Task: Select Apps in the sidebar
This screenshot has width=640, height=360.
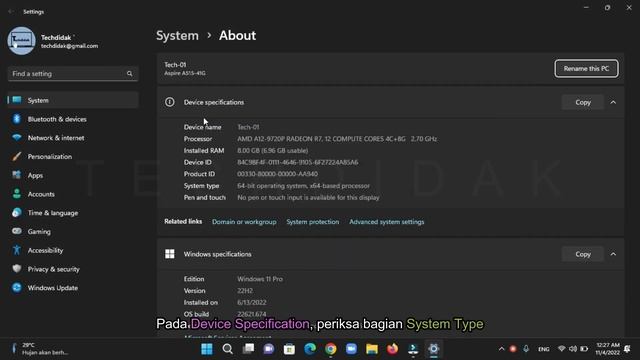Action: (73, 175)
